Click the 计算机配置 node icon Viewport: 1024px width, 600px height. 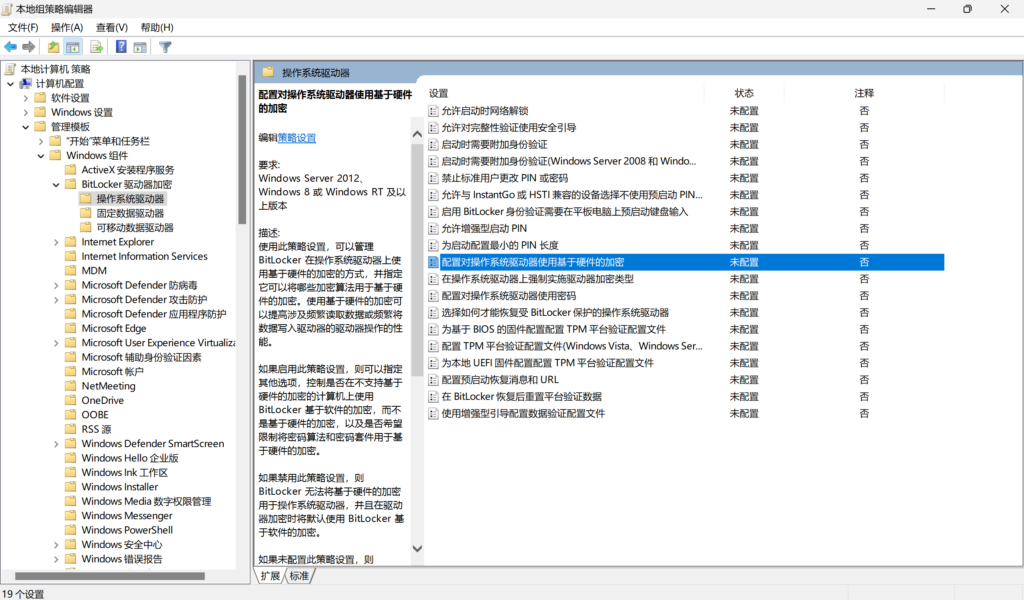[25, 84]
